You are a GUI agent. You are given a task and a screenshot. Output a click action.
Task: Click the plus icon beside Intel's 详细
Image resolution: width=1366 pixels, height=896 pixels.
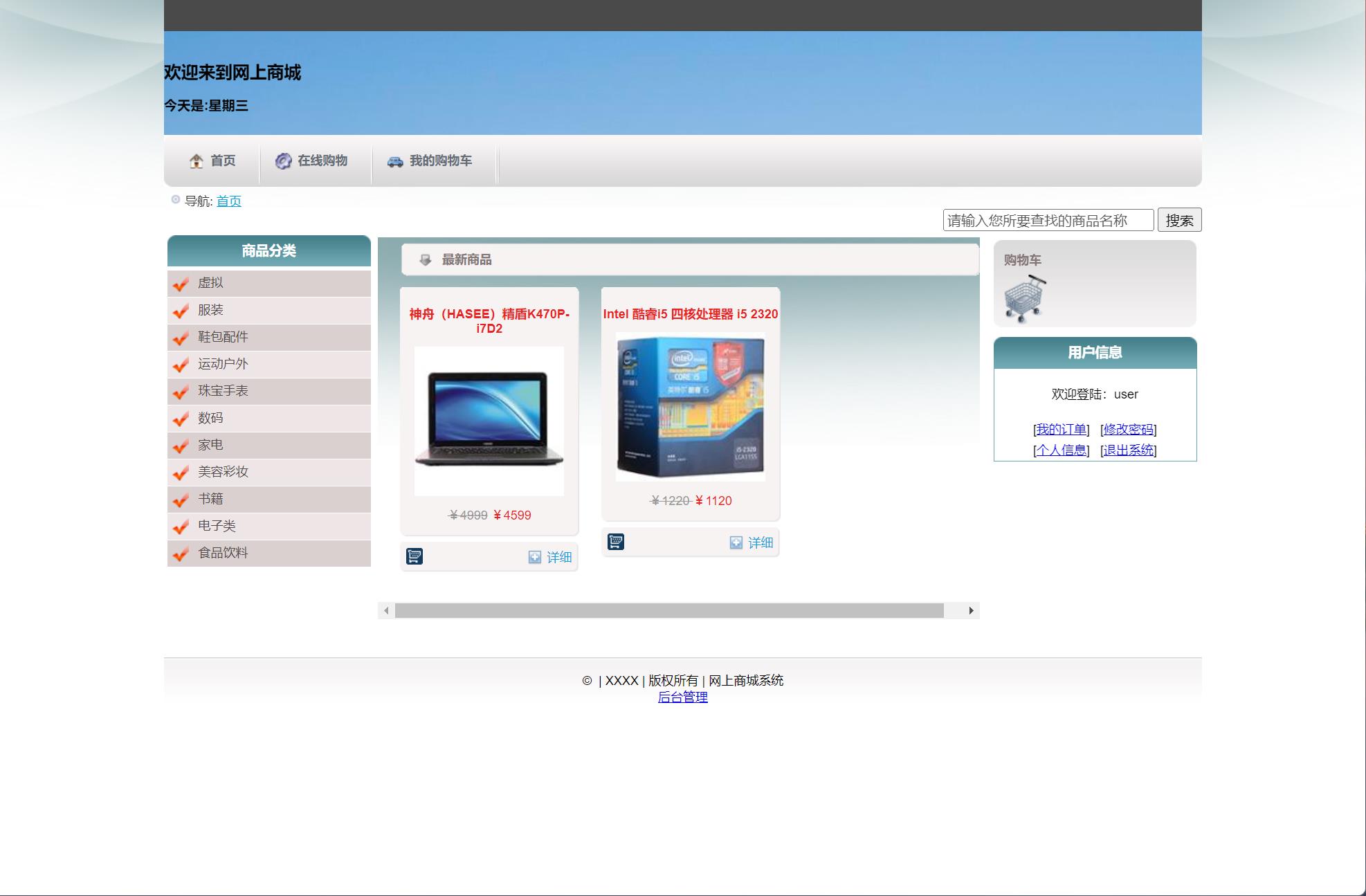pos(736,542)
